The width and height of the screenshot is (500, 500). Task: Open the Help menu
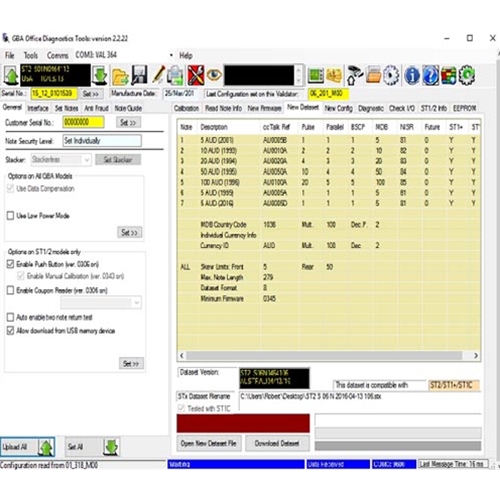point(186,55)
